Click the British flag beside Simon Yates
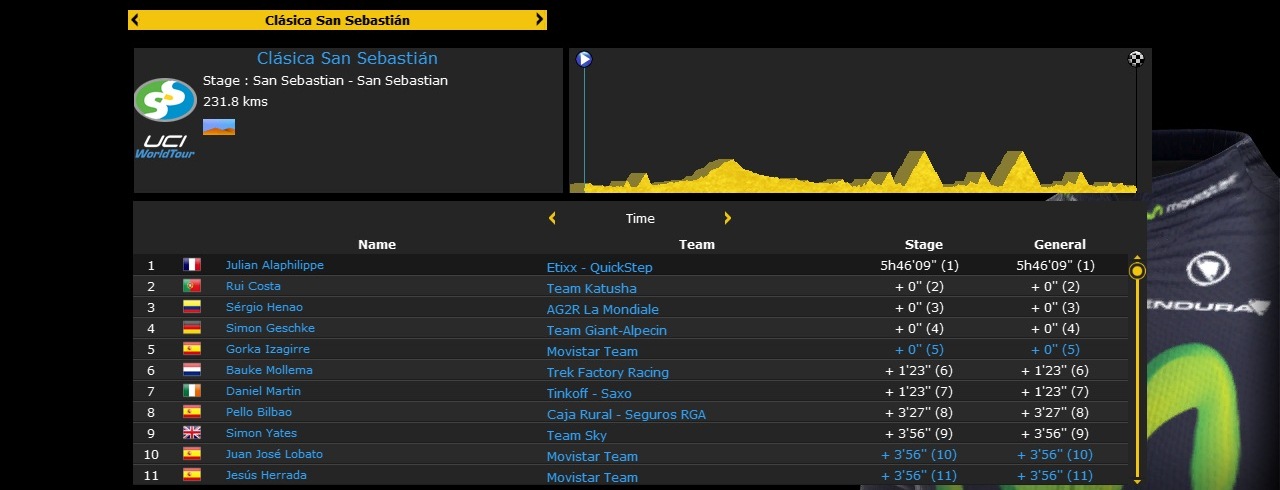The height and width of the screenshot is (490, 1280). (192, 433)
